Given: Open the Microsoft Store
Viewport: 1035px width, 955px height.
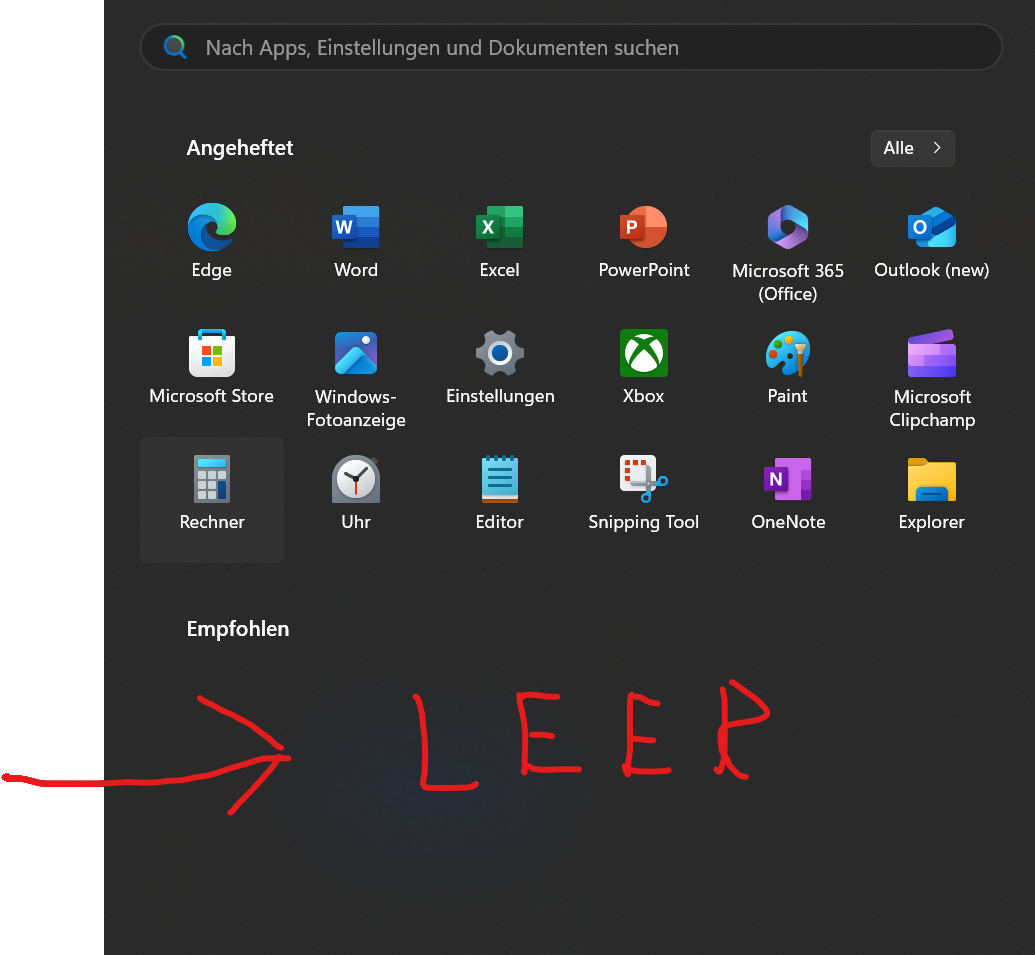Looking at the screenshot, I should [212, 367].
